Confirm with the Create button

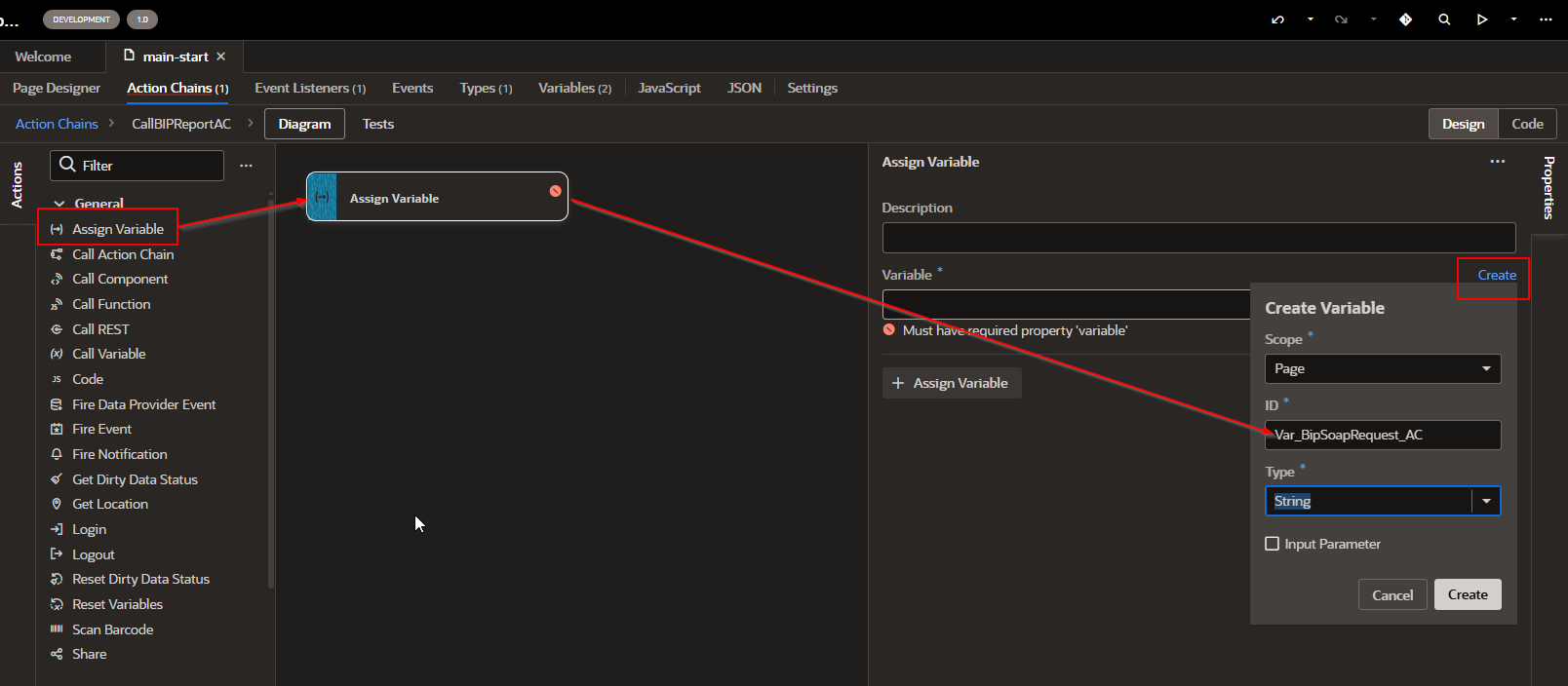1468,594
